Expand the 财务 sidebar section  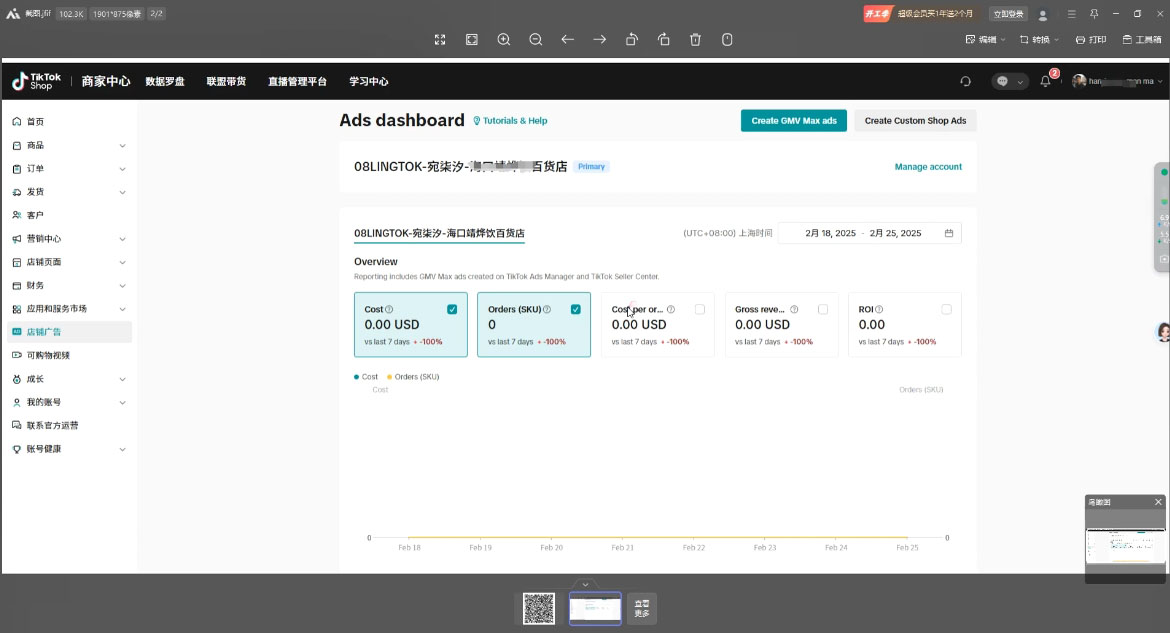click(x=36, y=285)
